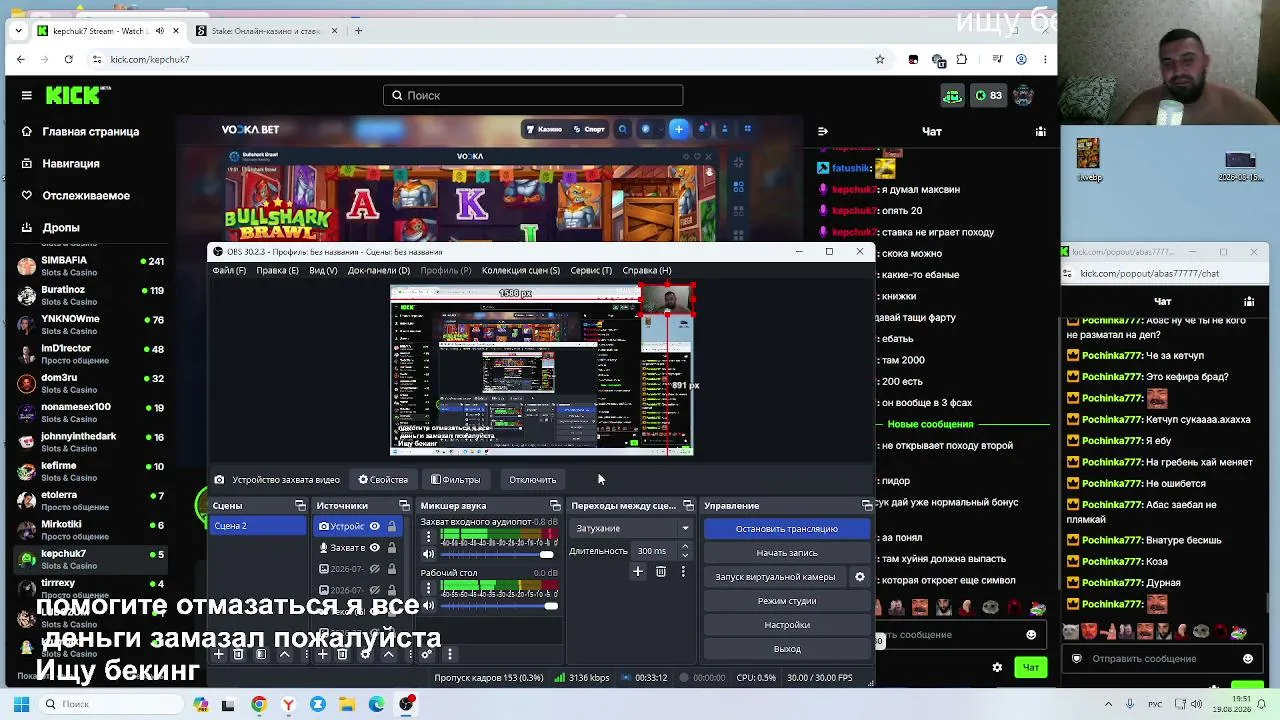The width and height of the screenshot is (1280, 720).
Task: Open OBS Настройки
Action: pos(787,625)
